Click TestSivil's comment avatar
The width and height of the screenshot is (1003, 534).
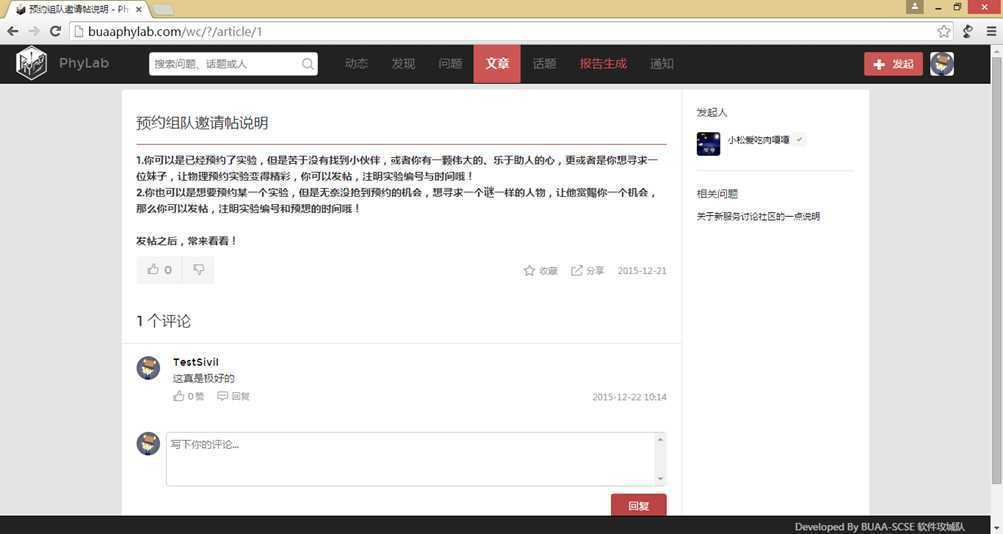(148, 368)
